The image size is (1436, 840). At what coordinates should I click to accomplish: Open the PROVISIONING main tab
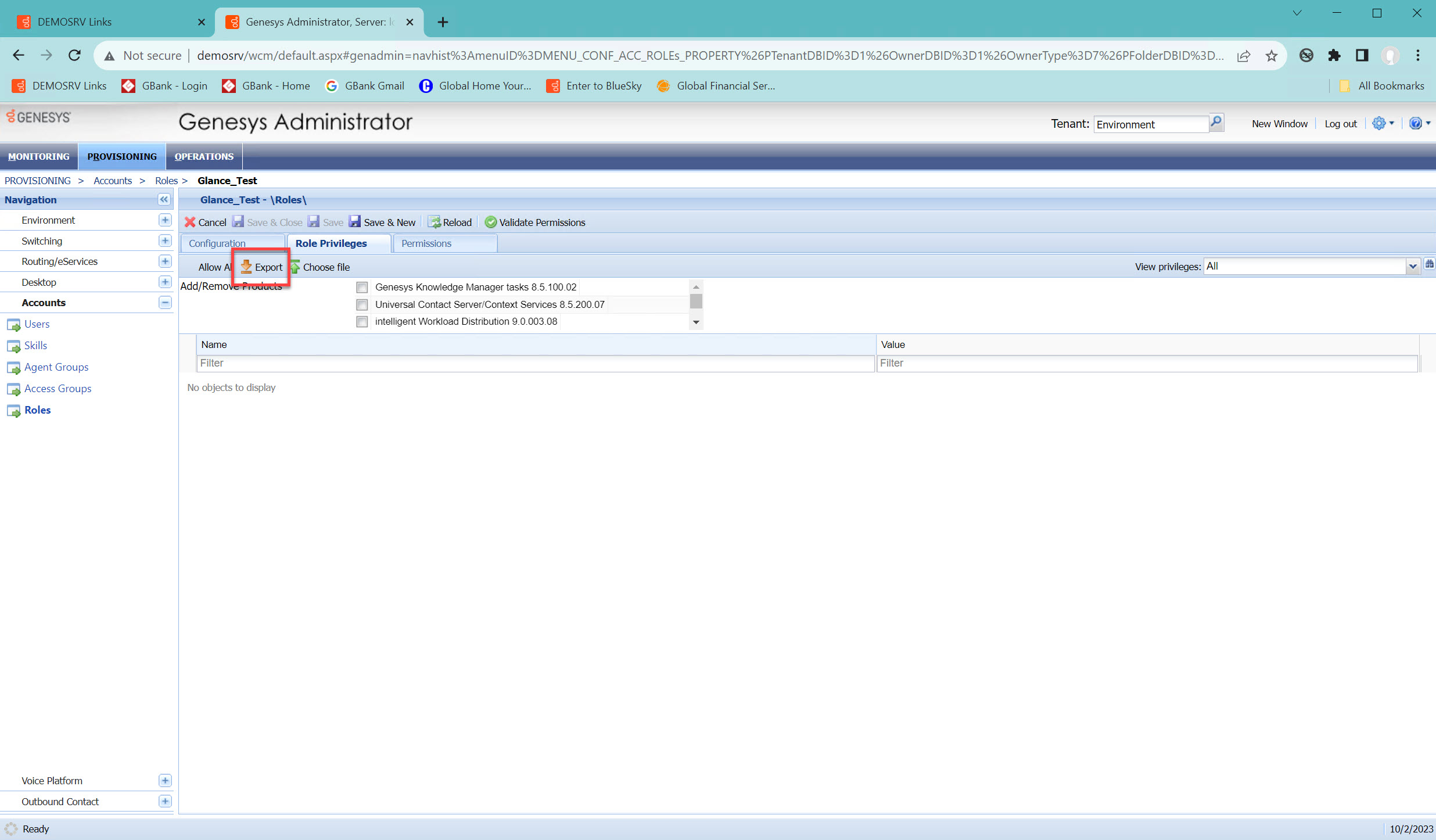pyautogui.click(x=122, y=156)
